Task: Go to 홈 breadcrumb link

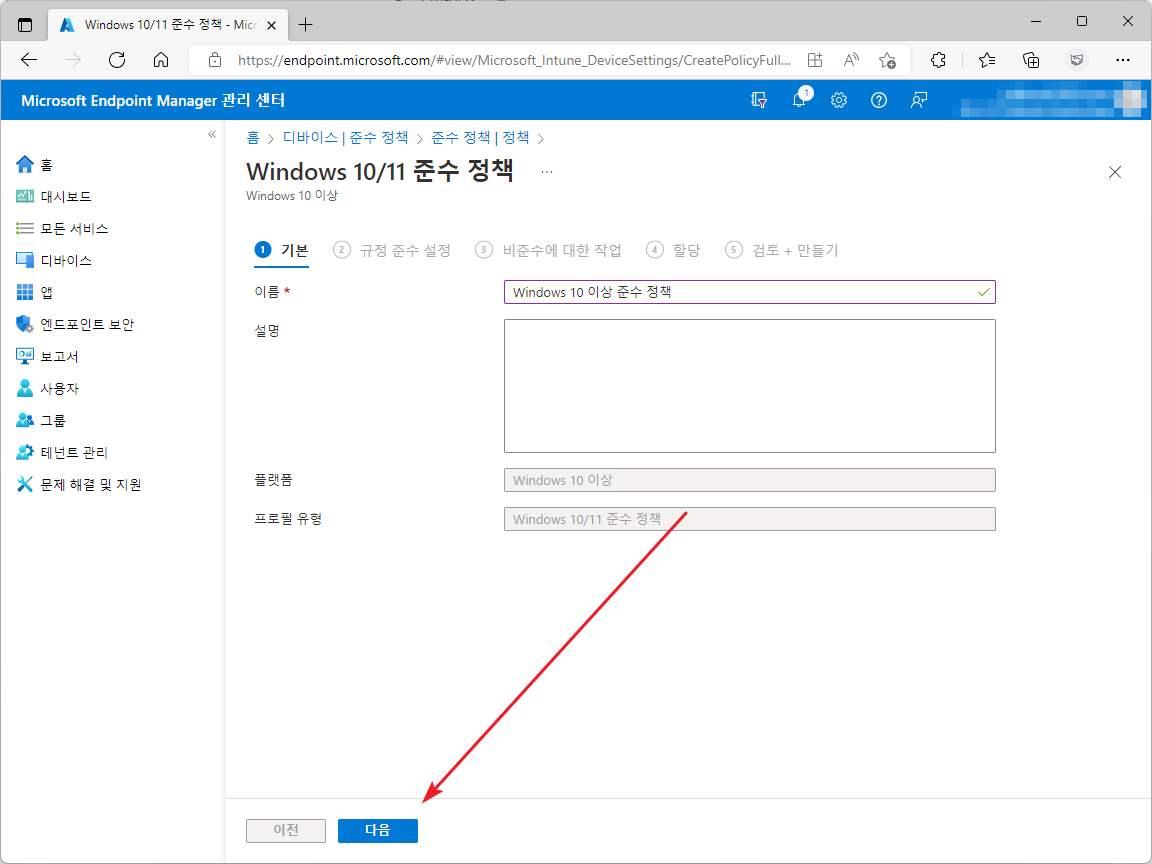Action: [253, 138]
